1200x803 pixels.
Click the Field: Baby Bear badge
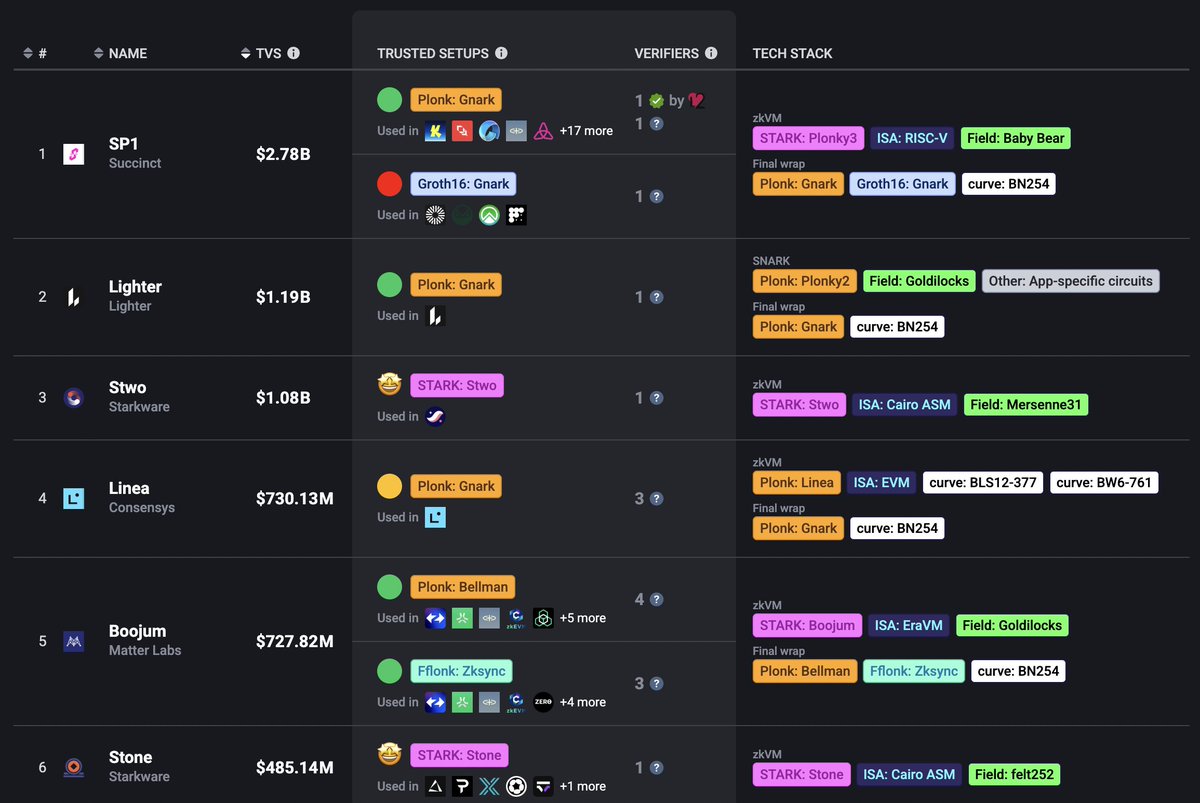point(1016,138)
